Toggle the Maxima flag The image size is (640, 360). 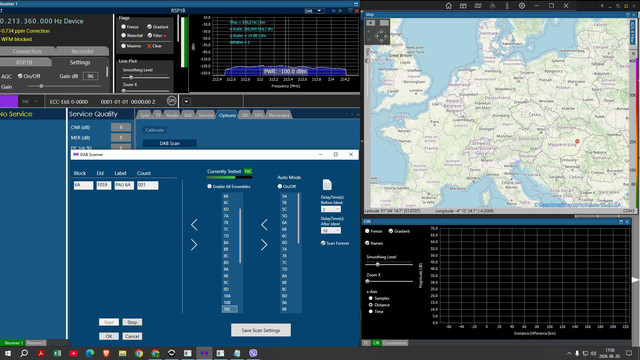click(x=123, y=46)
